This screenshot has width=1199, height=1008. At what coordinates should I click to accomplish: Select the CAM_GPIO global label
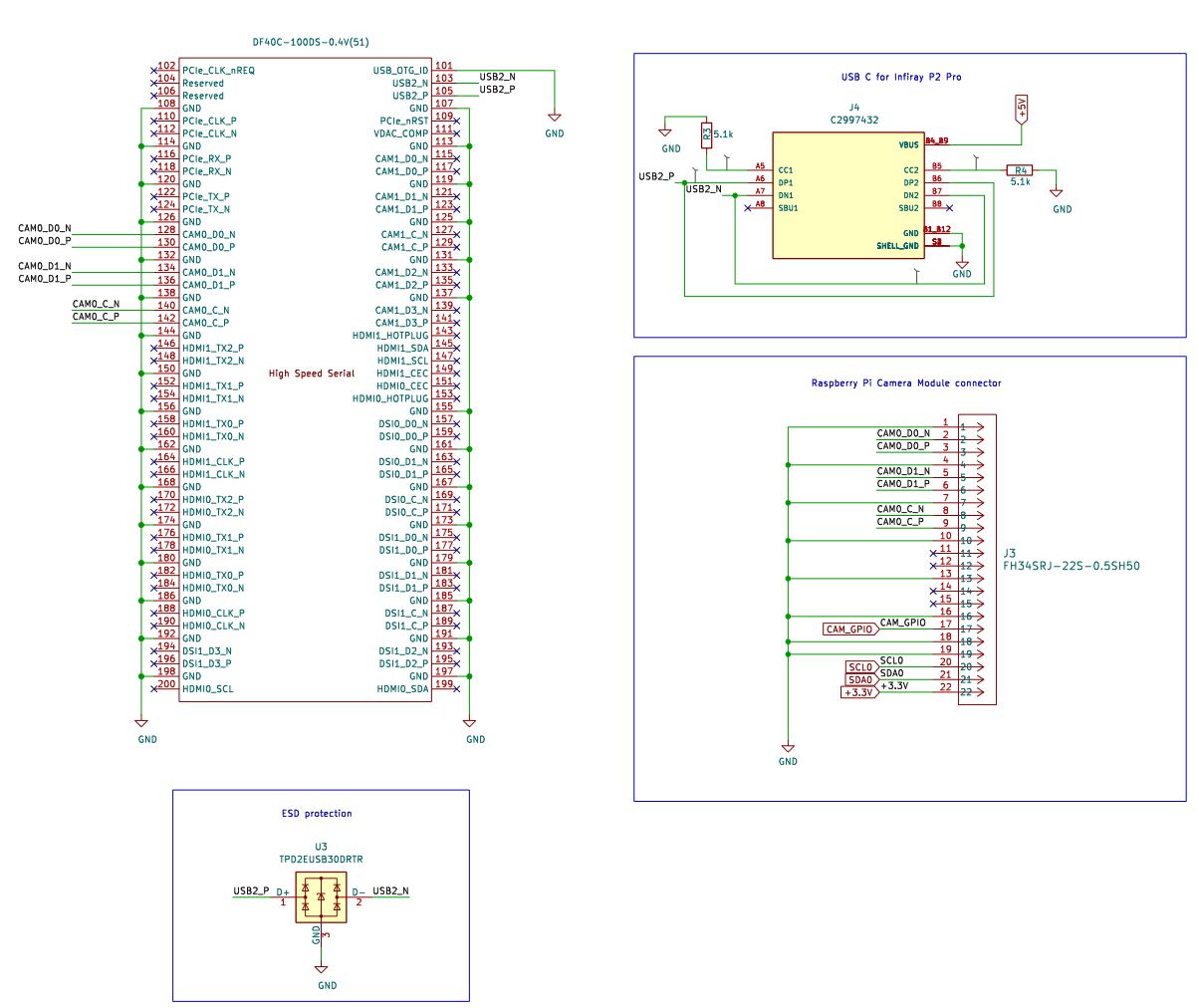click(849, 629)
